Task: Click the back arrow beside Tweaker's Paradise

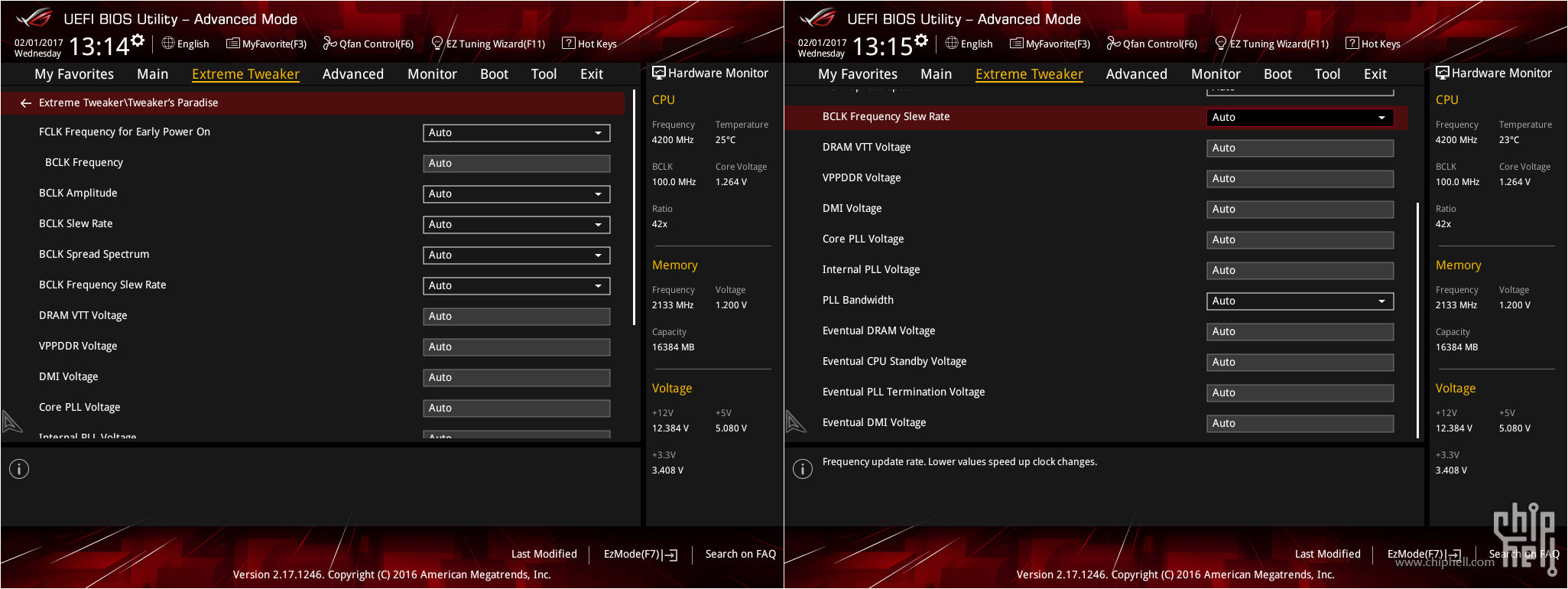Action: [26, 103]
